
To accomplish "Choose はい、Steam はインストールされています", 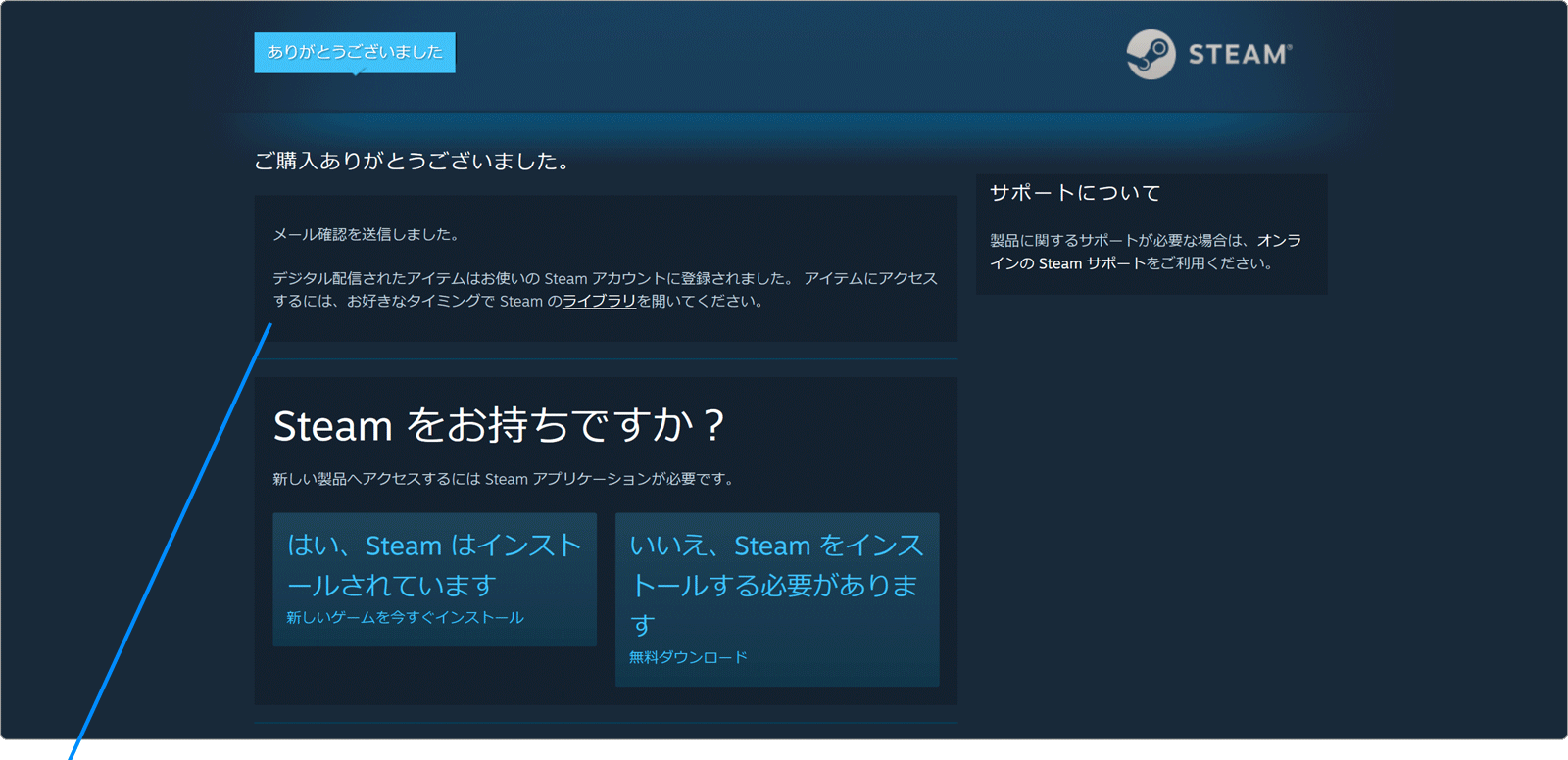I will (x=435, y=580).
